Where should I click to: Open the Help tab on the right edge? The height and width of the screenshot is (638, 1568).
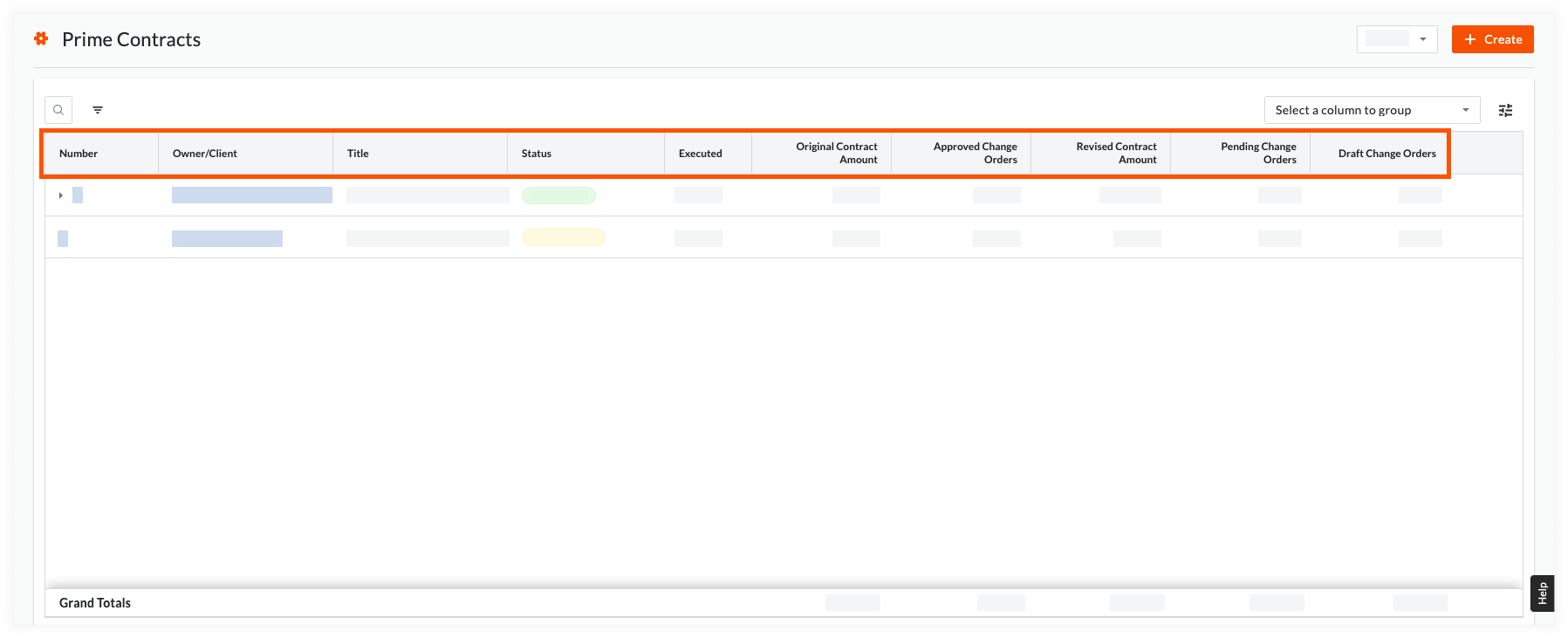point(1542,593)
